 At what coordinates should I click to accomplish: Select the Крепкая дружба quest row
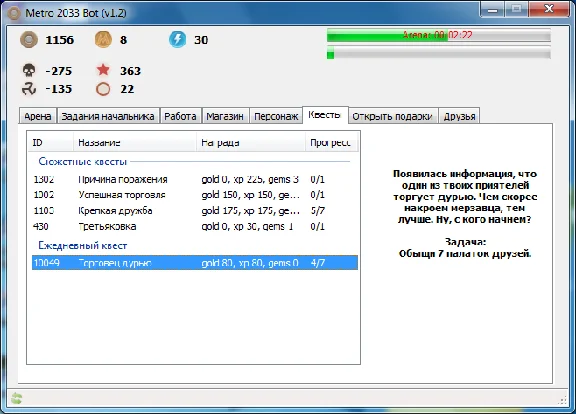click(x=195, y=210)
